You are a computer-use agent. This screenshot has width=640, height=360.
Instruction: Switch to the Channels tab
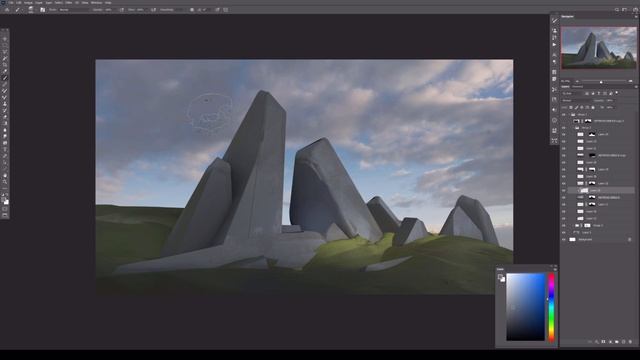coord(577,87)
